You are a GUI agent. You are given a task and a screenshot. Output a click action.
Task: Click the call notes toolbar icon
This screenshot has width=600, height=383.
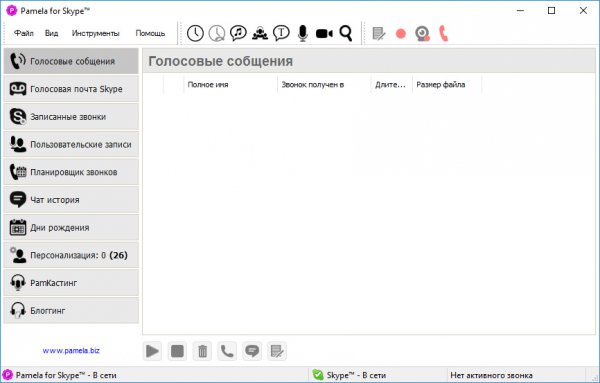(379, 34)
